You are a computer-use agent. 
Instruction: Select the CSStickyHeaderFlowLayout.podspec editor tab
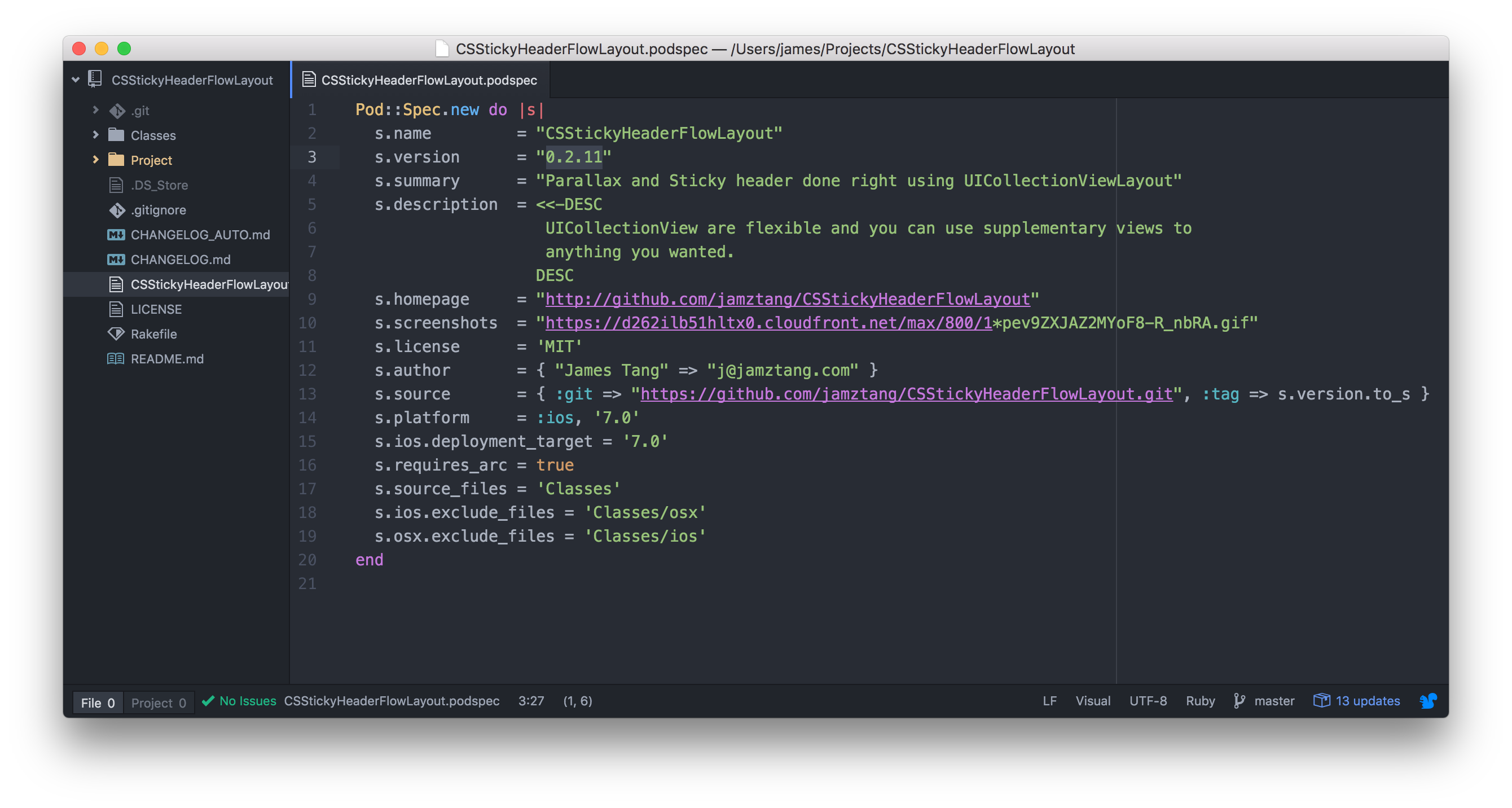click(428, 80)
